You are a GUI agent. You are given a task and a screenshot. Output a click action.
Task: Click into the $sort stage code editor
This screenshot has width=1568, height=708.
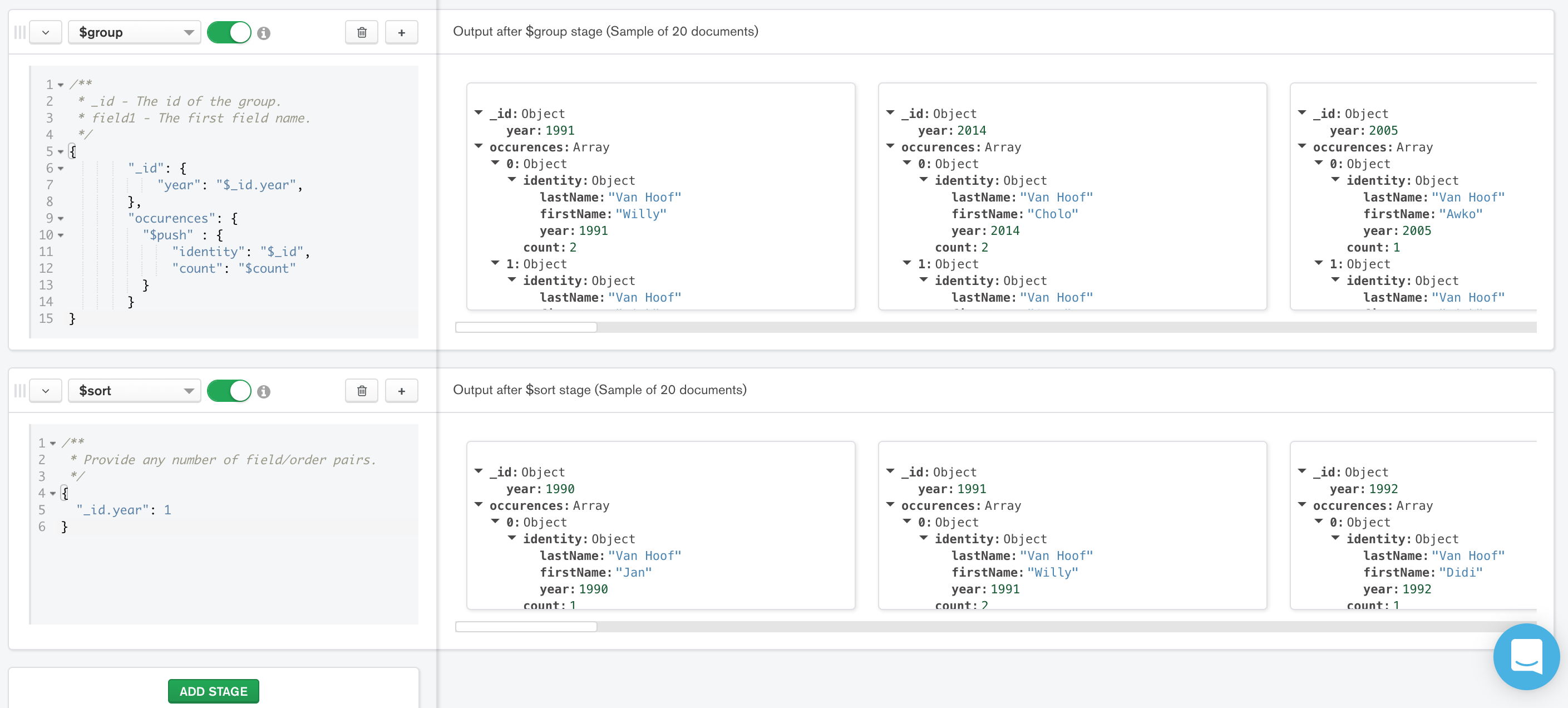point(225,524)
